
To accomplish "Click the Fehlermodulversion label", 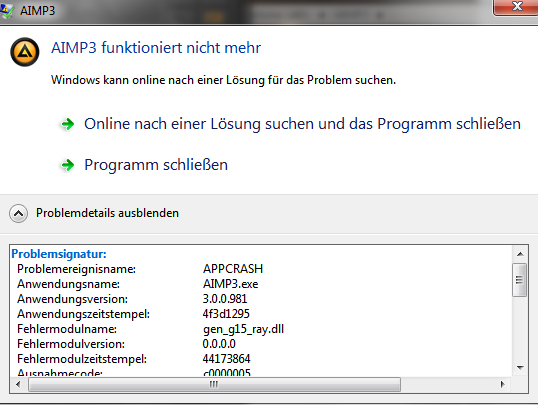I will (x=71, y=344).
